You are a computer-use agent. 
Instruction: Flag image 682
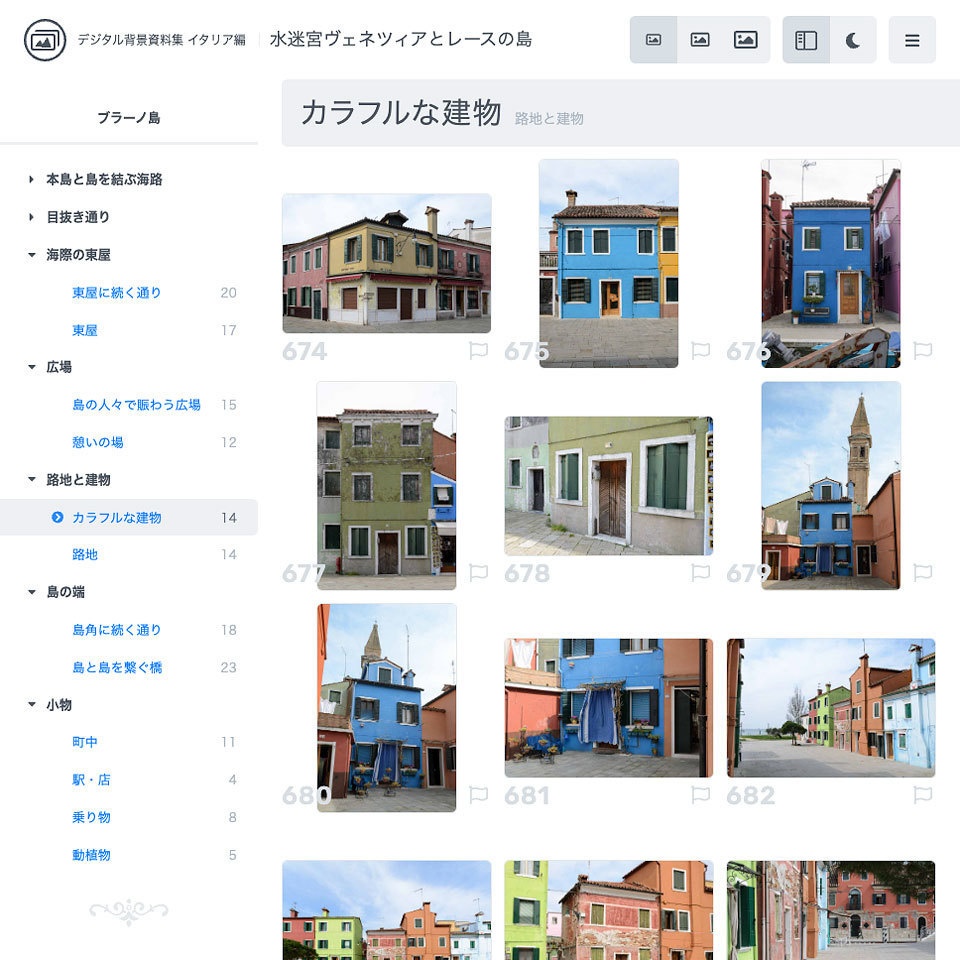point(923,795)
